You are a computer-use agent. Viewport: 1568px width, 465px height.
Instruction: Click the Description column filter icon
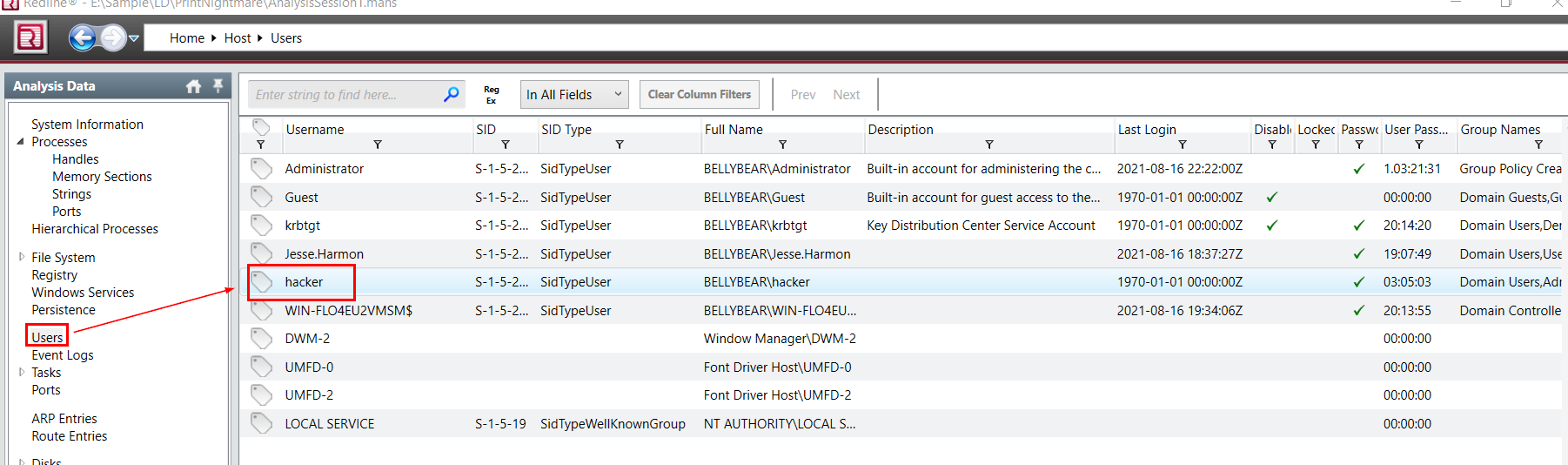point(988,145)
